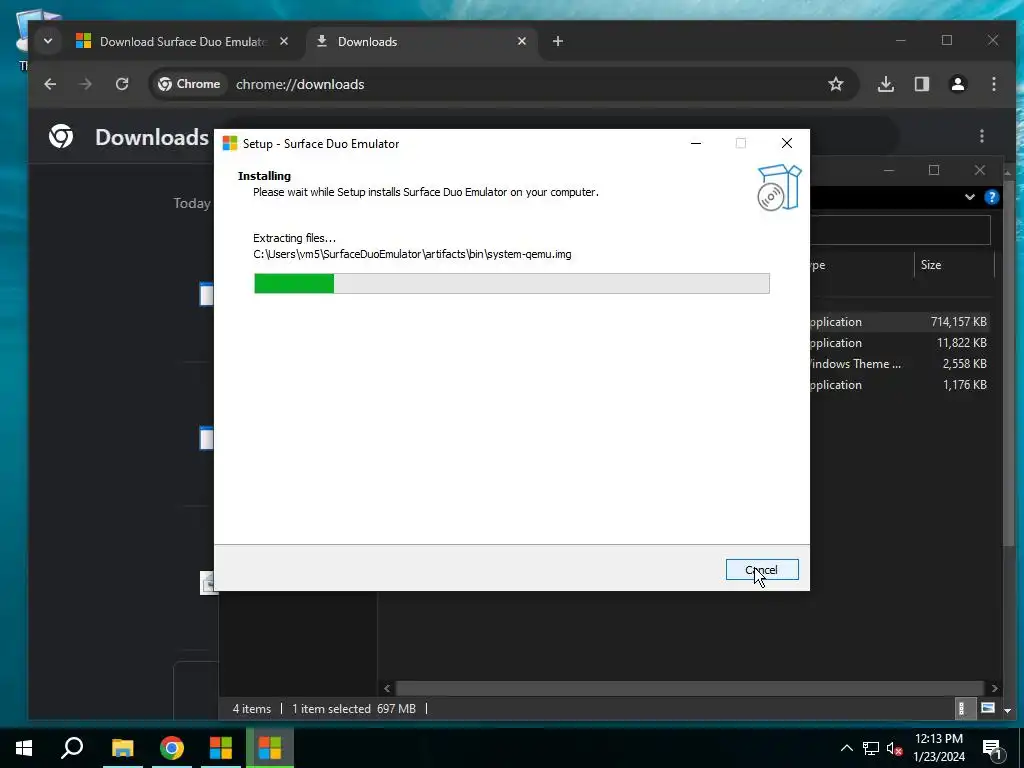Open taskbar clock and date
This screenshot has height=768, width=1024.
(x=939, y=748)
